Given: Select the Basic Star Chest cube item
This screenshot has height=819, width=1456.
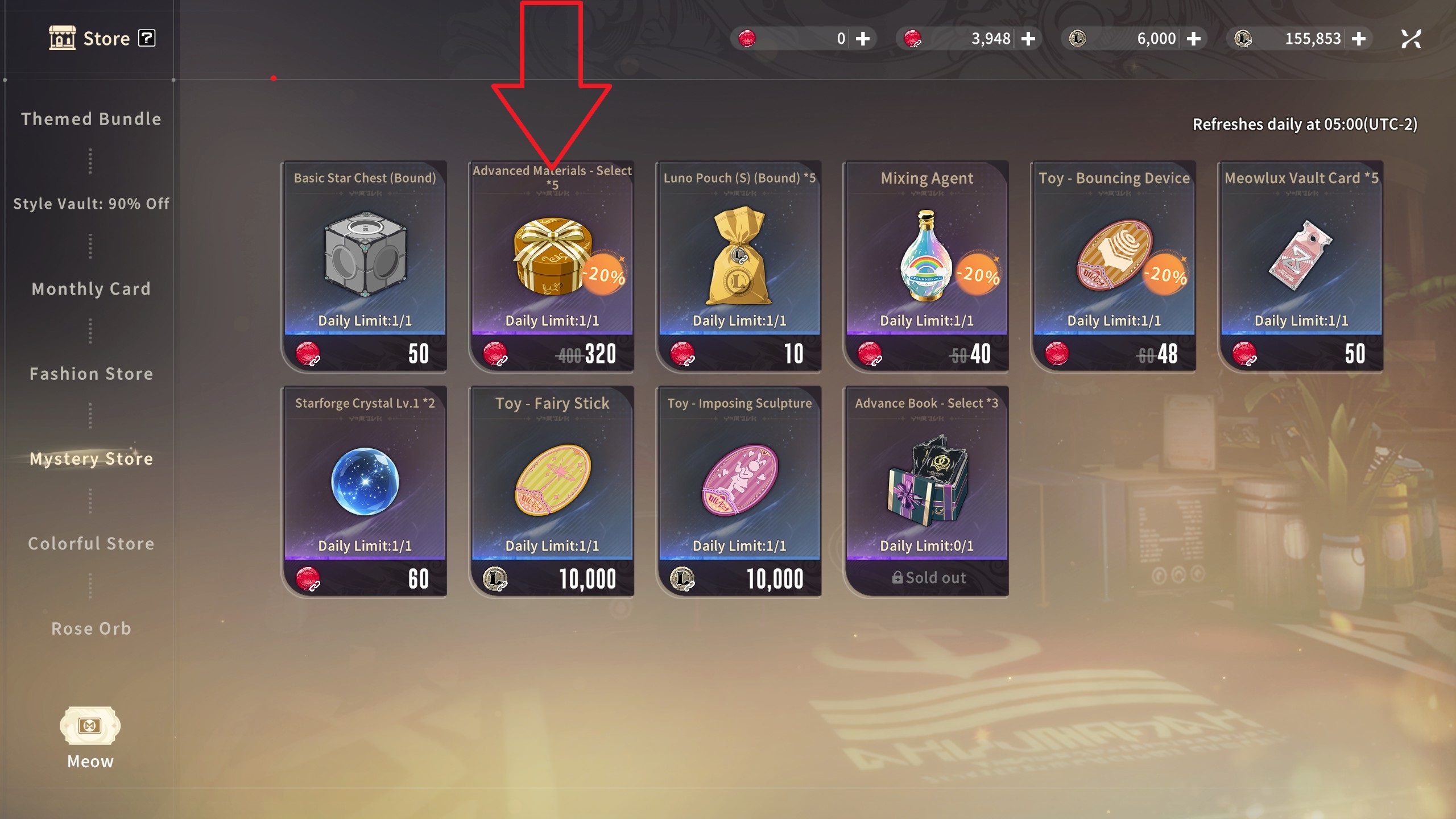Looking at the screenshot, I should [x=365, y=254].
